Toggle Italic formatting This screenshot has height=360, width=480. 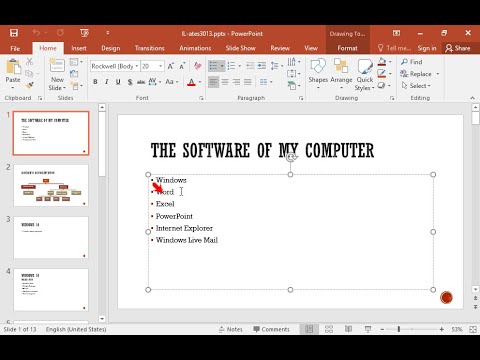click(x=107, y=82)
